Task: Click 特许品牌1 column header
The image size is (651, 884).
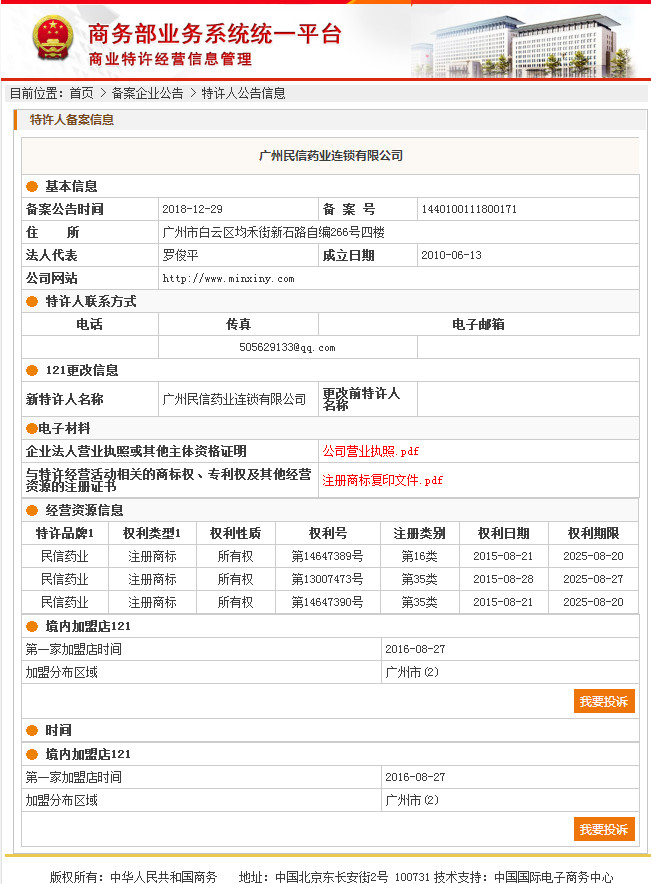Action: click(64, 533)
